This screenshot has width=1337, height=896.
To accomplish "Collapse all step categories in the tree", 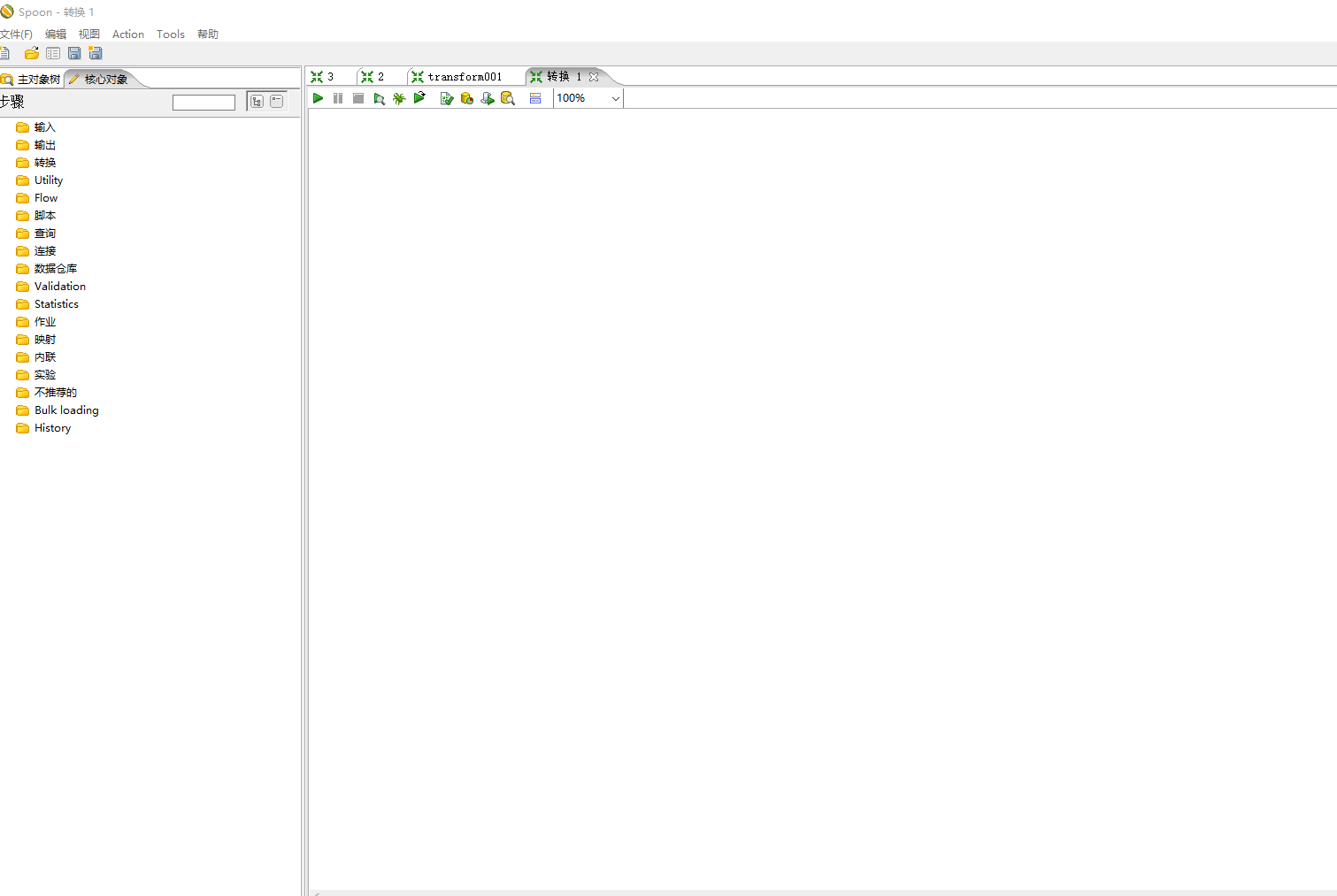I will pos(277,102).
